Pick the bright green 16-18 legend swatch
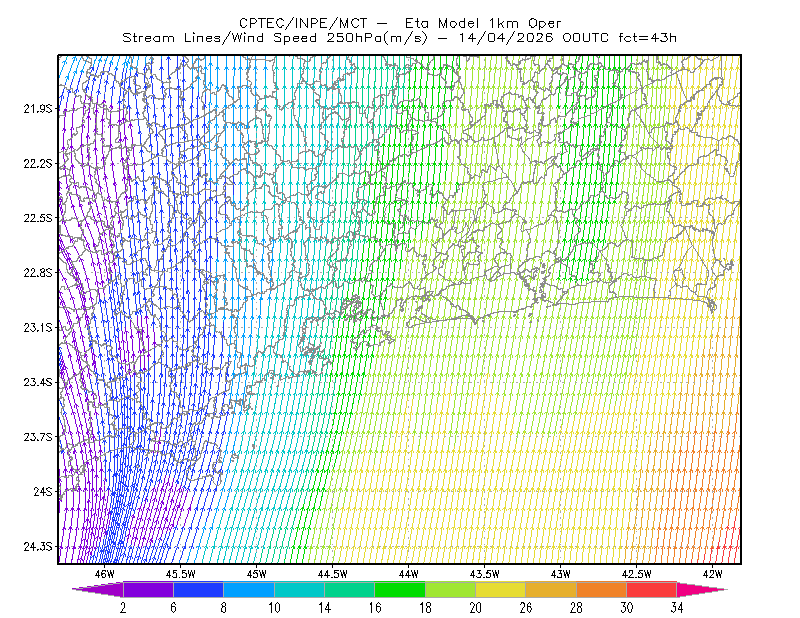This screenshot has height=618, width=800. tap(400, 589)
